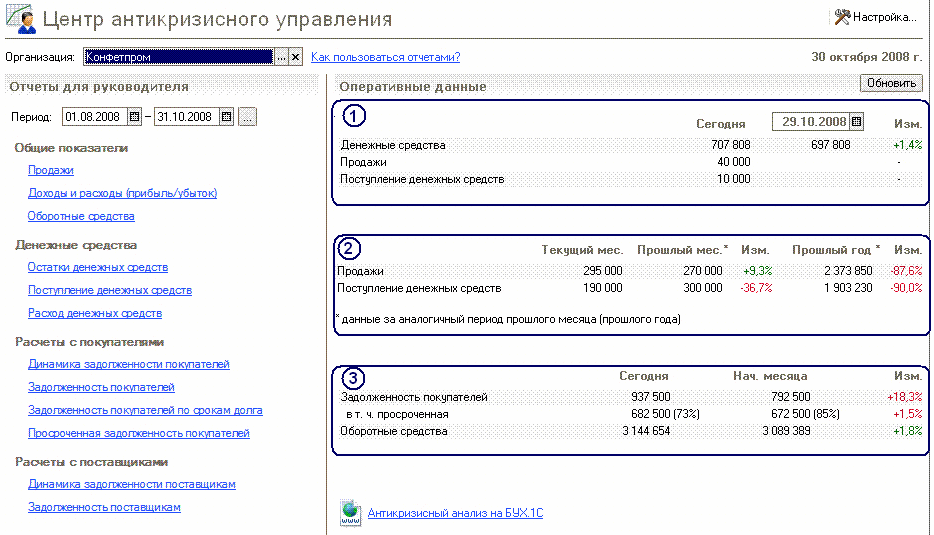Open the Оборотные средства report link
Image resolution: width=934 pixels, height=535 pixels.
(81, 216)
